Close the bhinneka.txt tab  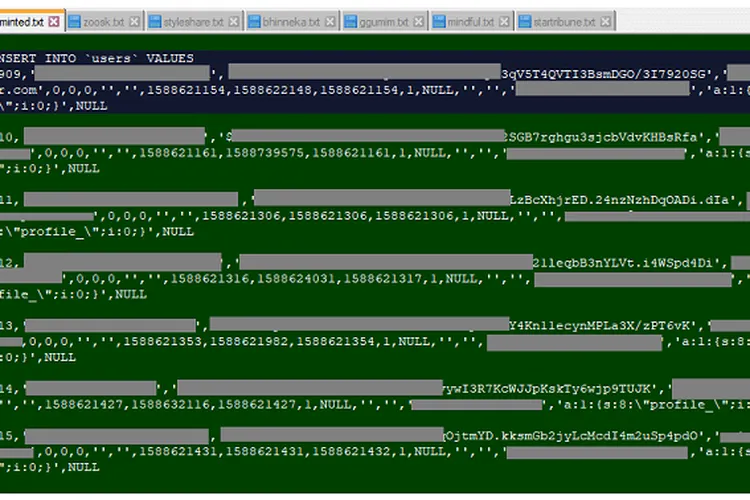[x=329, y=21]
